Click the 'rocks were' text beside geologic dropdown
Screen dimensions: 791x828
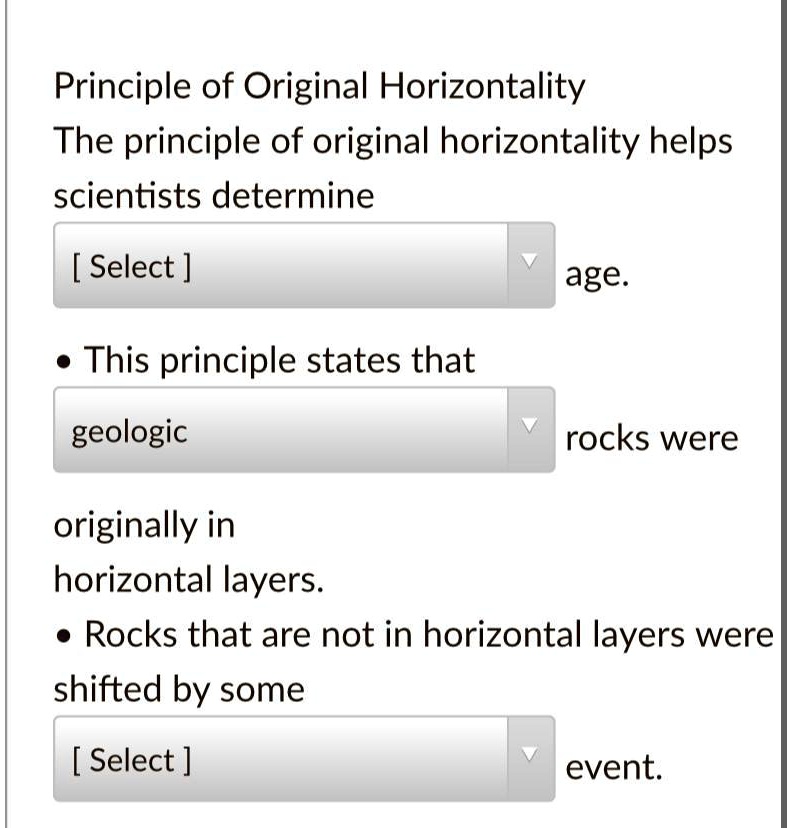[651, 437]
